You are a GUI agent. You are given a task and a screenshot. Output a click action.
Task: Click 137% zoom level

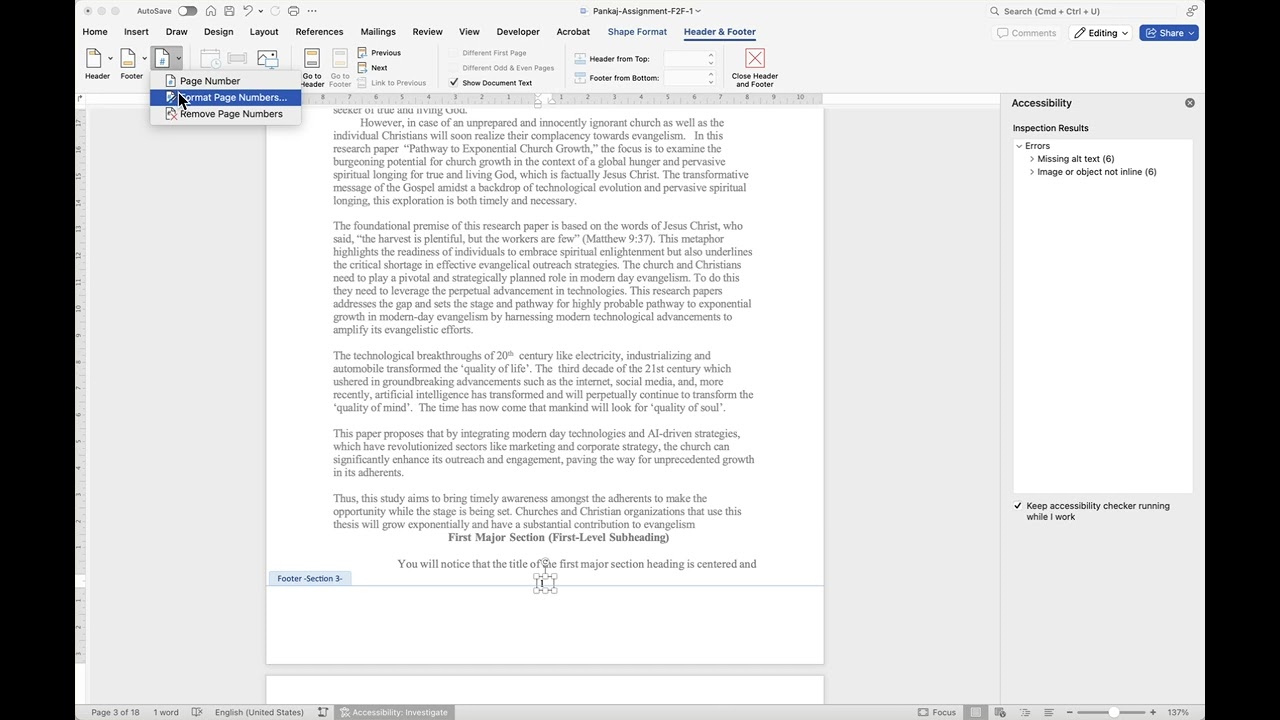click(1178, 712)
